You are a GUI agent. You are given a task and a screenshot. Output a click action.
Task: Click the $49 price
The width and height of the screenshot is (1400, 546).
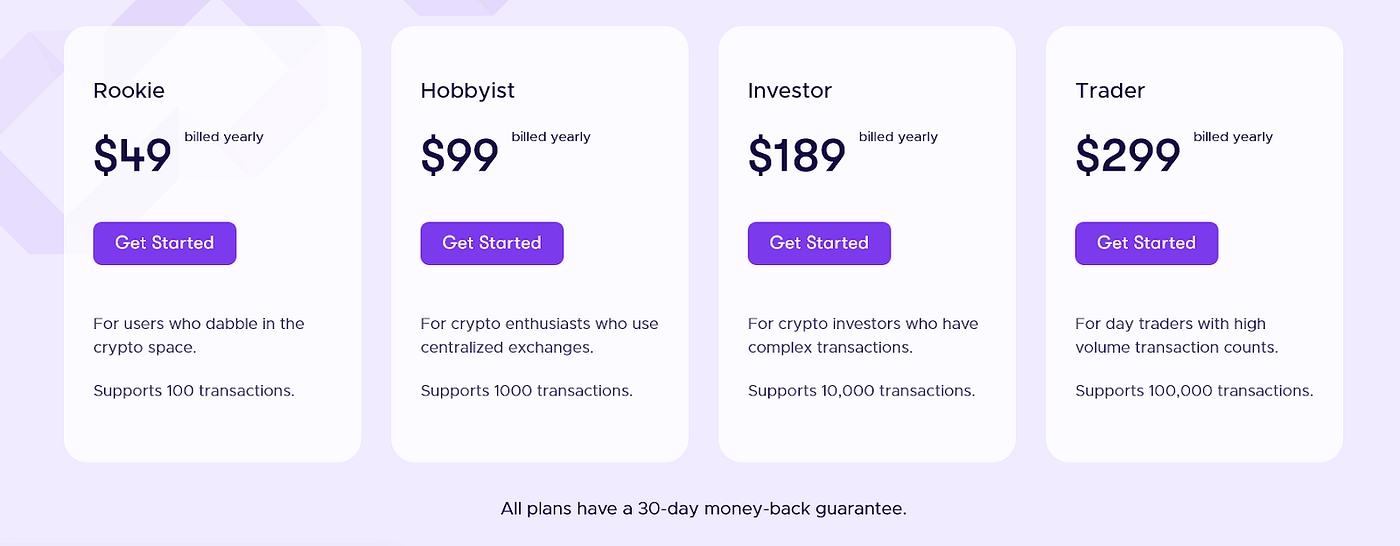[133, 156]
